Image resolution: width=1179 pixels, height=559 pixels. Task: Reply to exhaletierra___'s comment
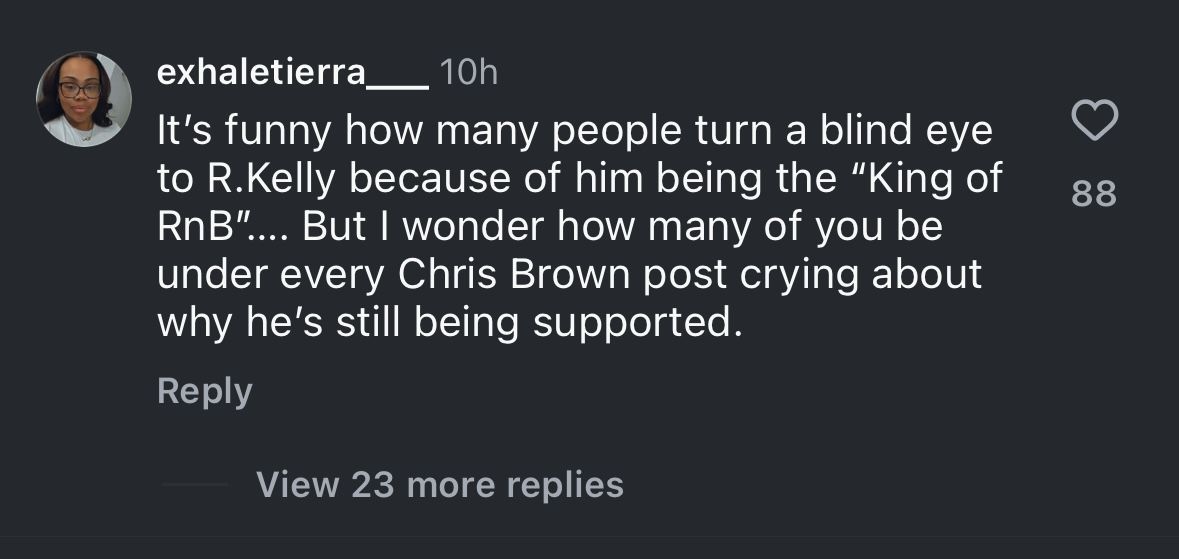click(204, 391)
